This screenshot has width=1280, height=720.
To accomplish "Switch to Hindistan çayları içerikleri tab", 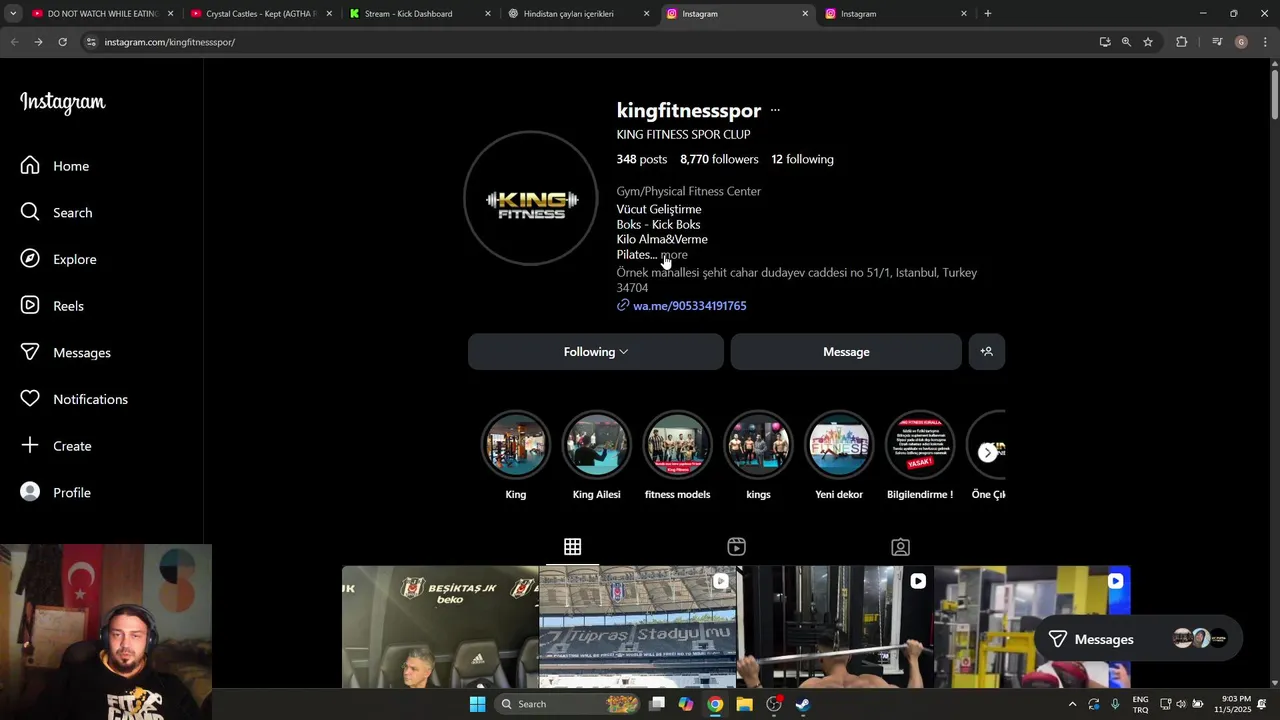I will tap(579, 14).
